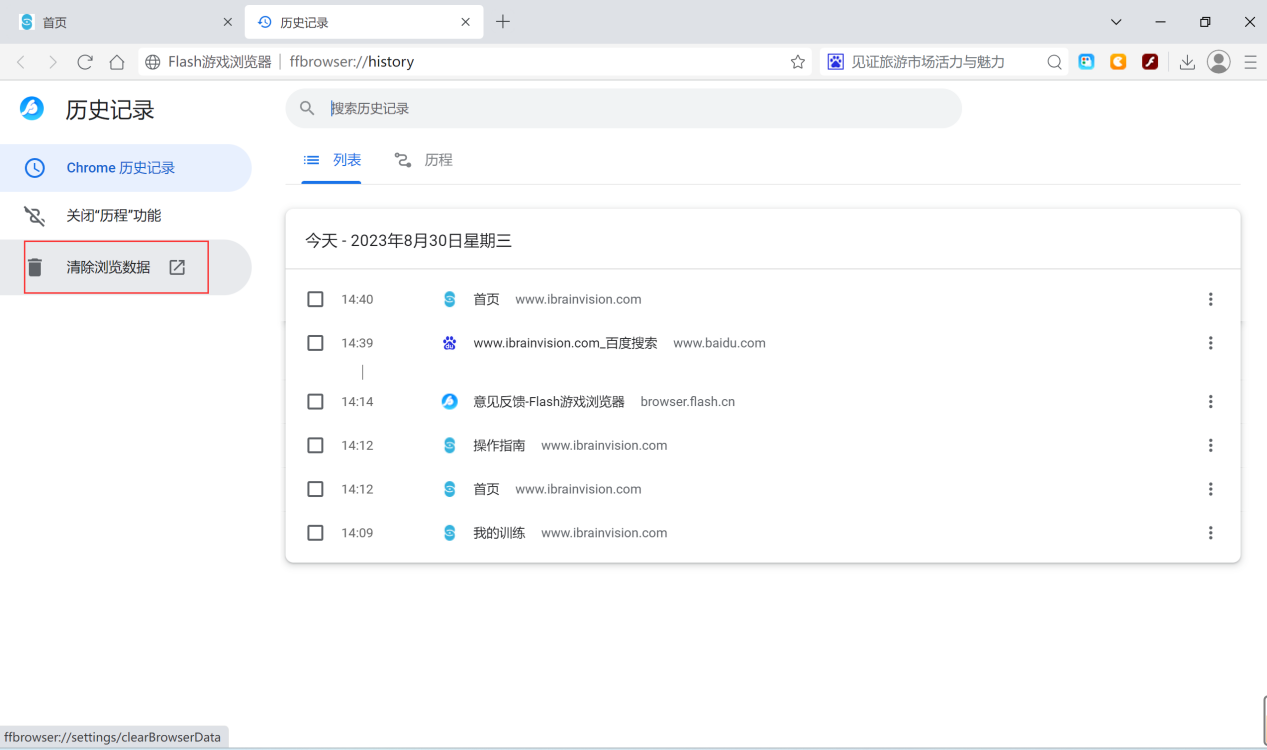Viewport: 1267px width, 750px height.
Task: Open a new tab with the plus button
Action: [503, 22]
